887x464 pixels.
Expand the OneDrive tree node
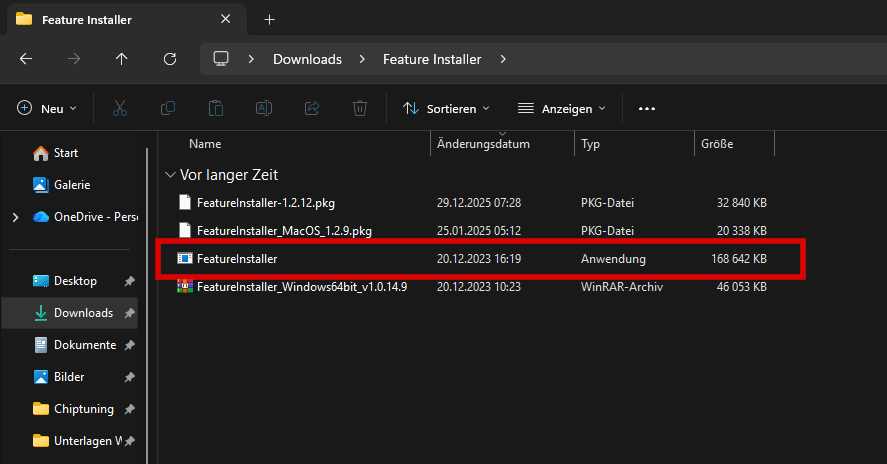(x=14, y=217)
